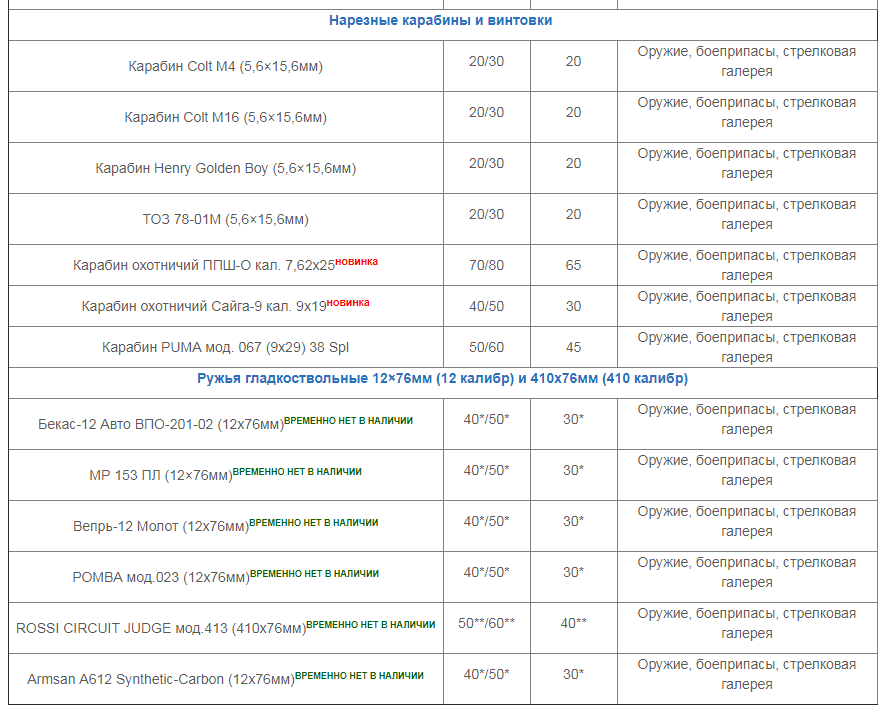Image resolution: width=881 pixels, height=707 pixels.
Task: Click value '30*' in the РОМВА мод.023 row
Action: pos(574,572)
